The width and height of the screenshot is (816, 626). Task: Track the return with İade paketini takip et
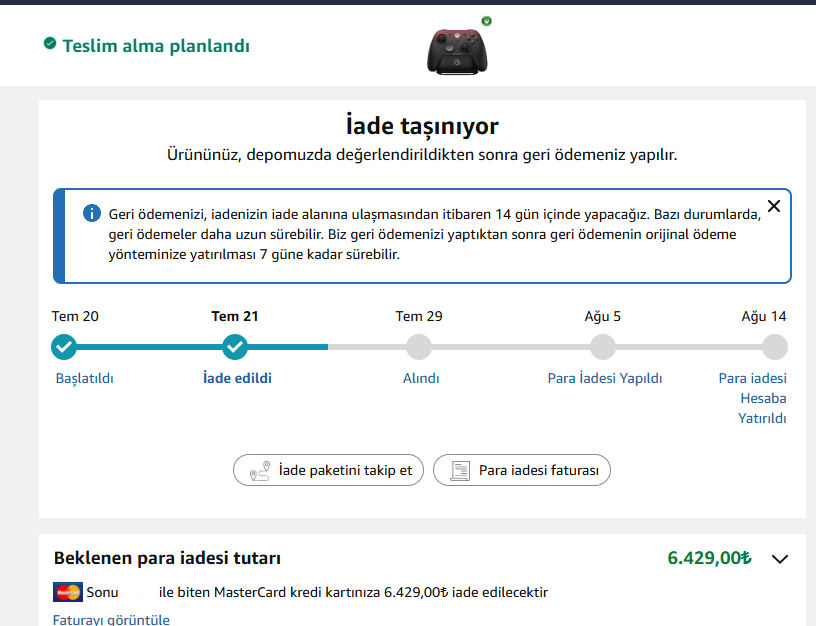coord(328,470)
